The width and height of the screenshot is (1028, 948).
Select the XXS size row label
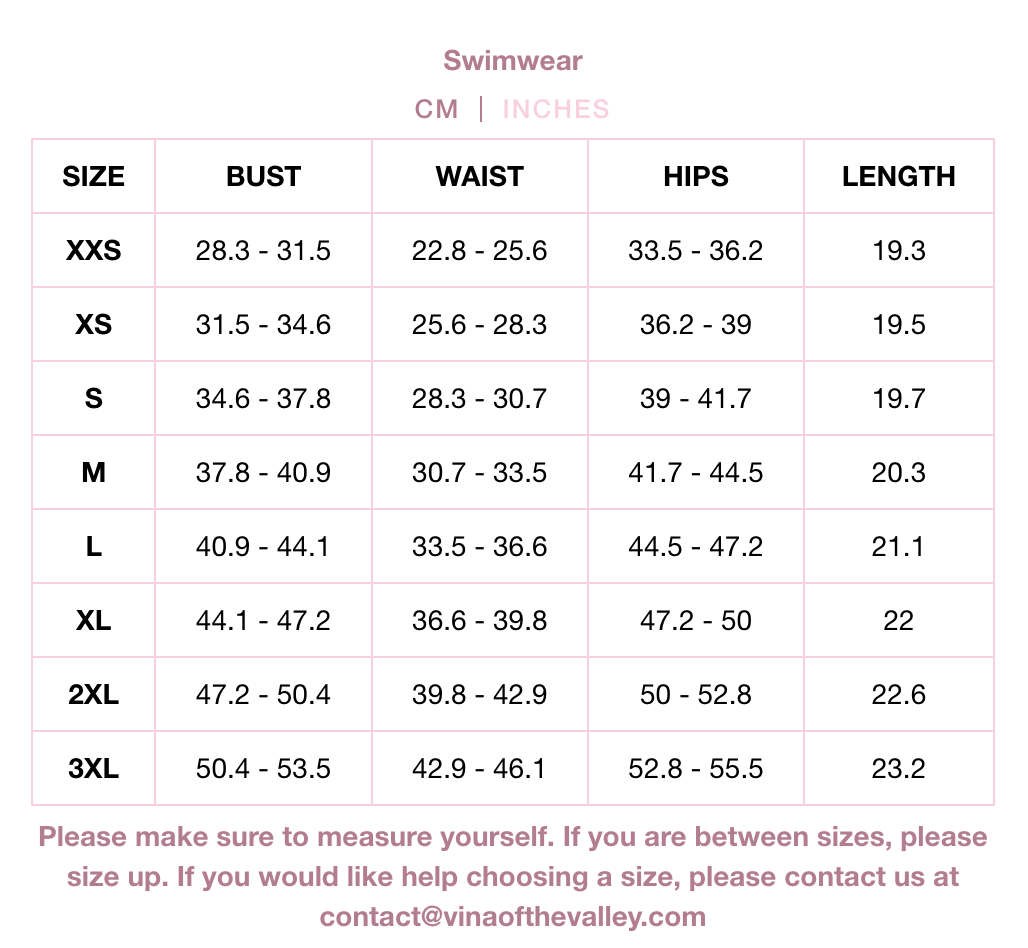click(x=94, y=251)
